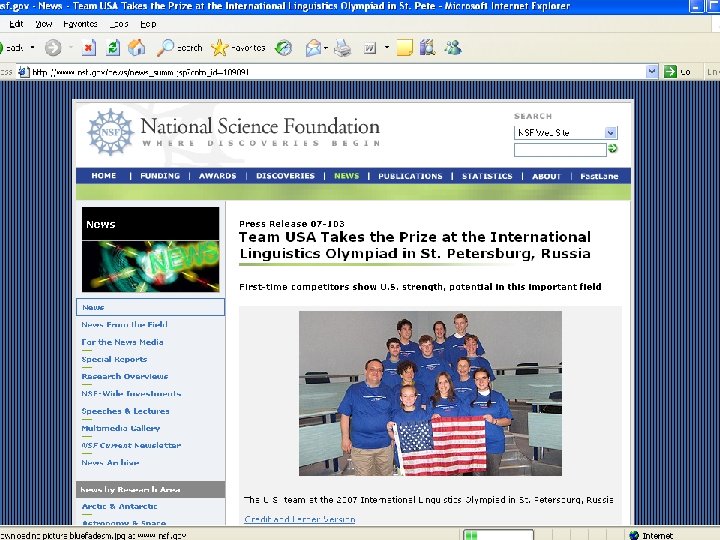Open Back button history dropdown arrow
This screenshot has width=720, height=540.
tap(32, 47)
